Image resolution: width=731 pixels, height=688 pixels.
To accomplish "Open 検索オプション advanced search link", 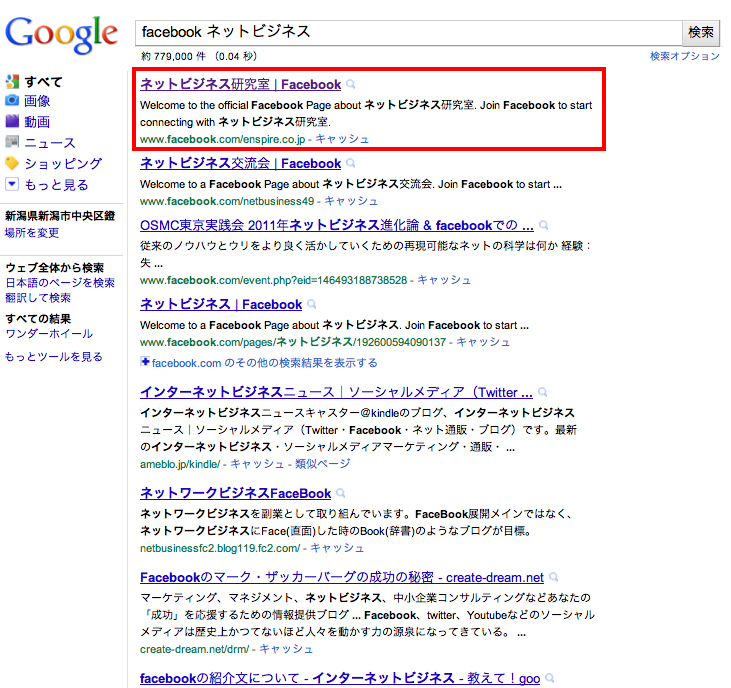I will [x=685, y=56].
